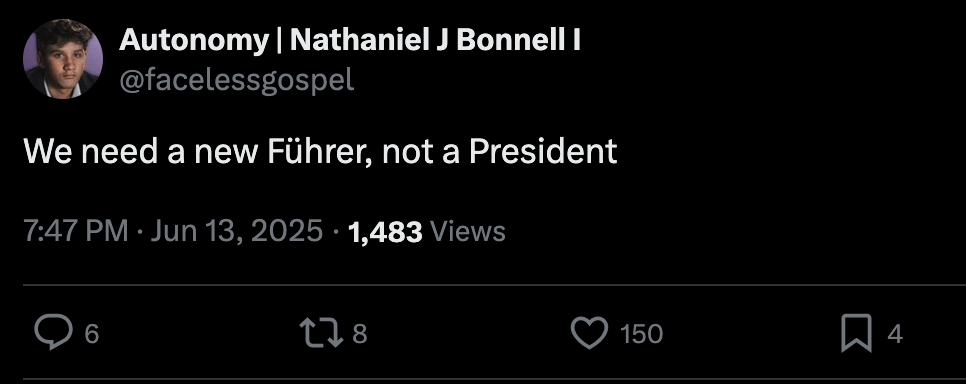The image size is (966, 384).
Task: Click the word 'President' in the tweet
Action: [x=543, y=152]
